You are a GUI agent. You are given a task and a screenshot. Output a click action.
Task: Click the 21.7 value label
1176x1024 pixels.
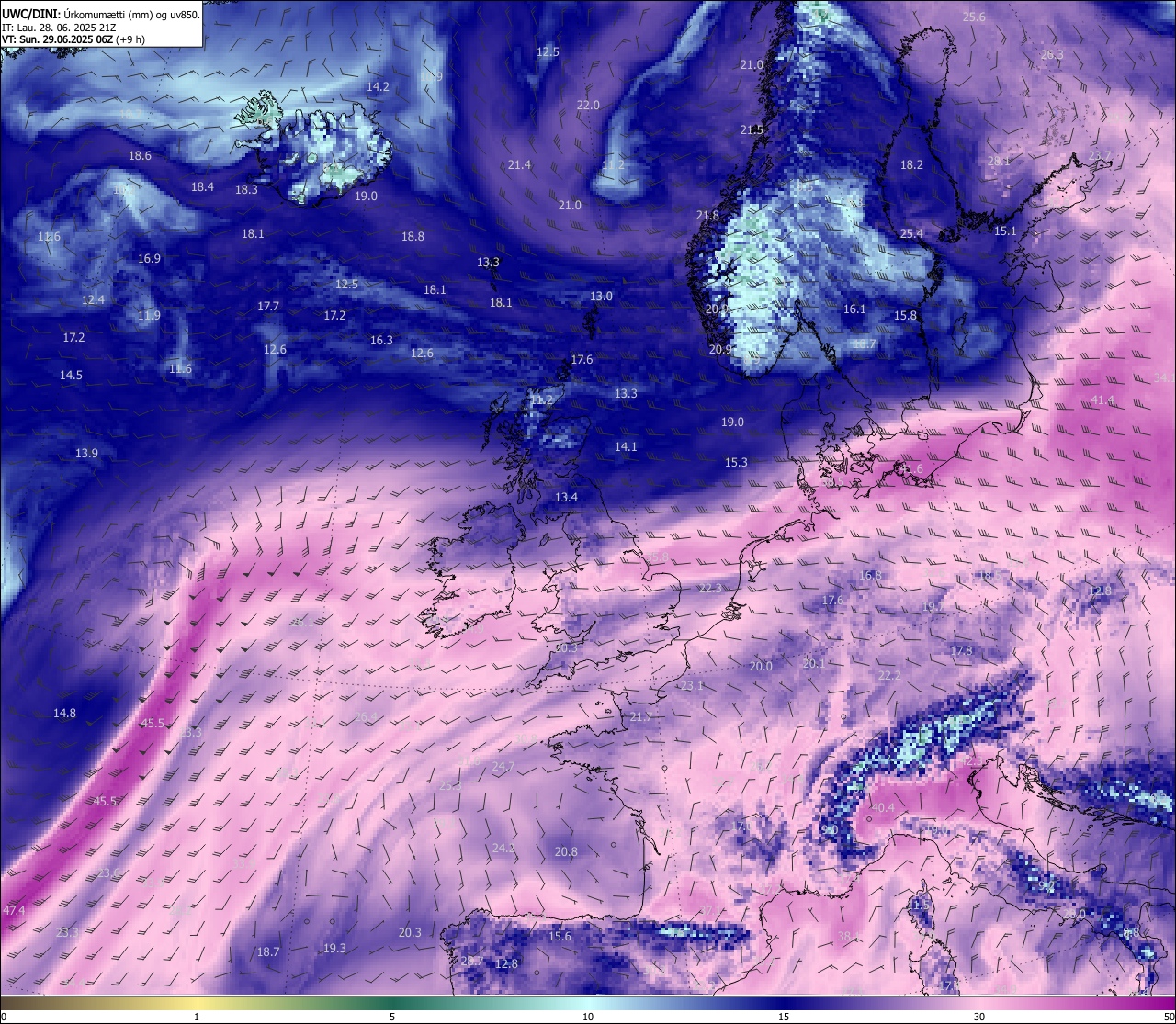click(x=640, y=717)
